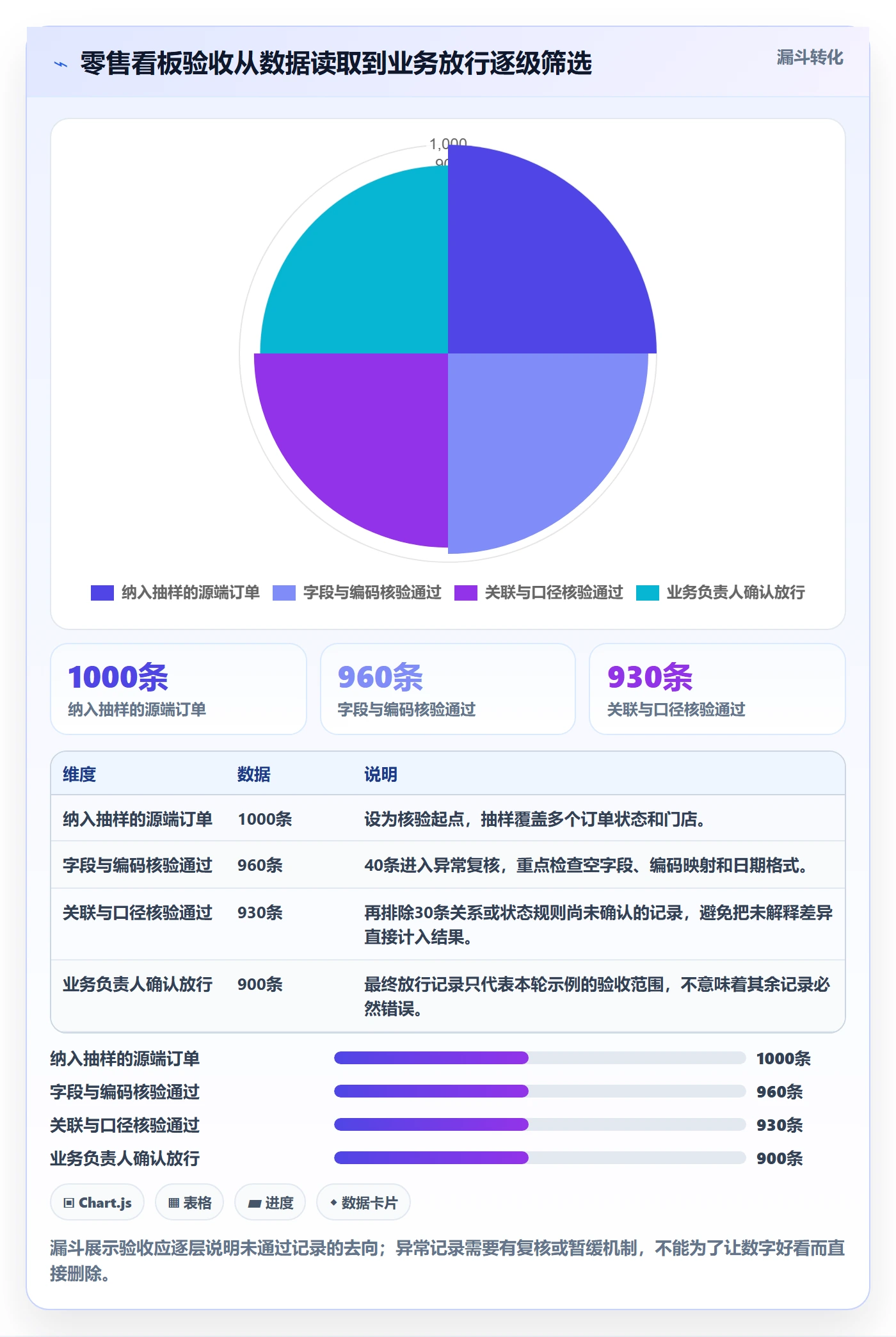Screen dimensions: 896x1337
Task: Click the legend label 业务负责人确认放行
Action: coord(736,593)
